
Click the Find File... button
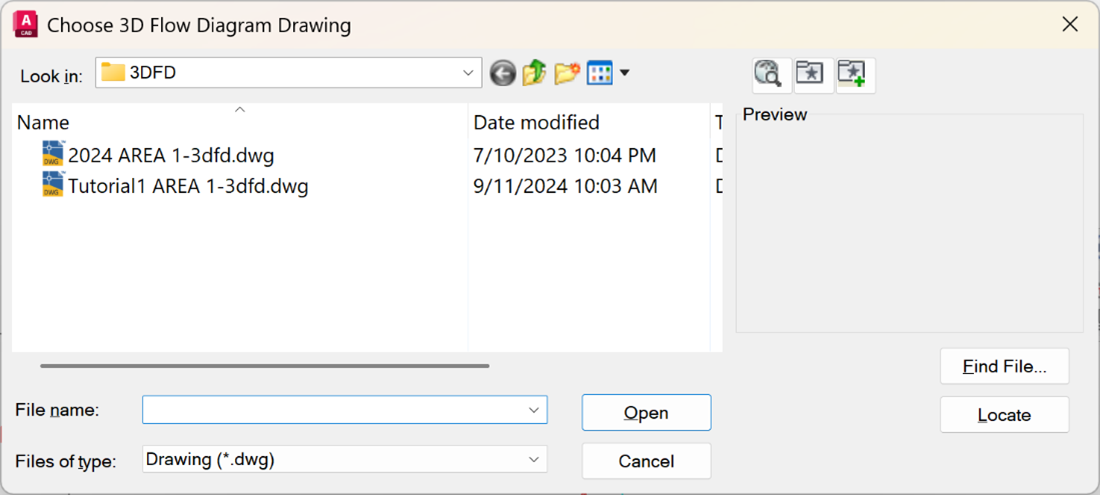1004,367
